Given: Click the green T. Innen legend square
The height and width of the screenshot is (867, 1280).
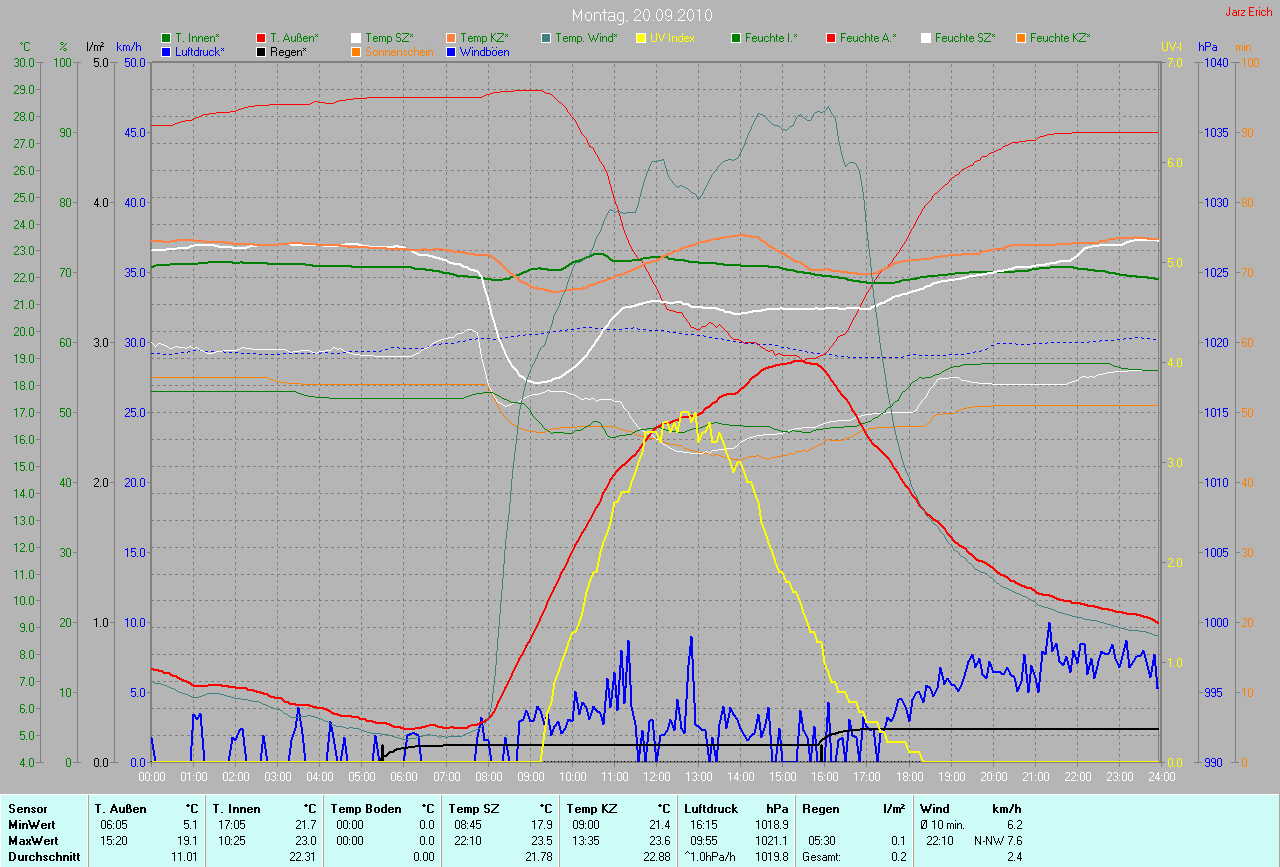Looking at the screenshot, I should click(167, 38).
